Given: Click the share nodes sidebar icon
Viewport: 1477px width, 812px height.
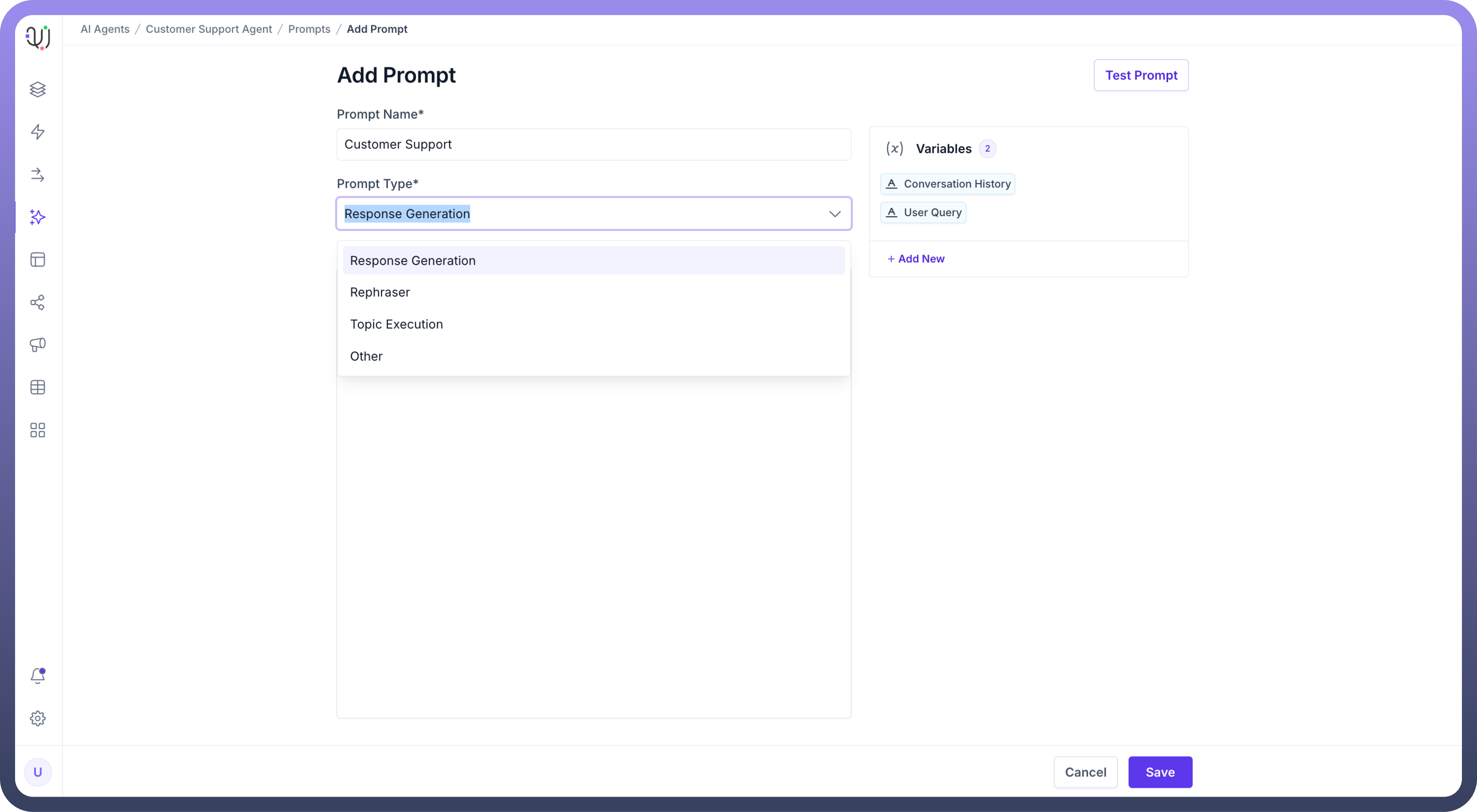Looking at the screenshot, I should (x=38, y=302).
